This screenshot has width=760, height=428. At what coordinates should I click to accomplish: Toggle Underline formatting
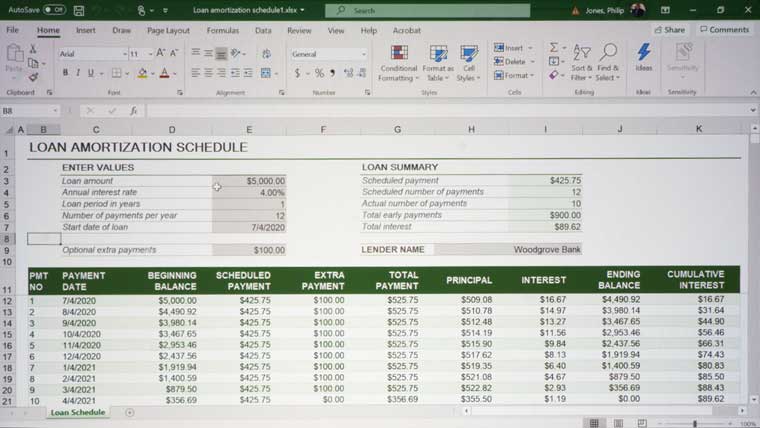tap(92, 73)
